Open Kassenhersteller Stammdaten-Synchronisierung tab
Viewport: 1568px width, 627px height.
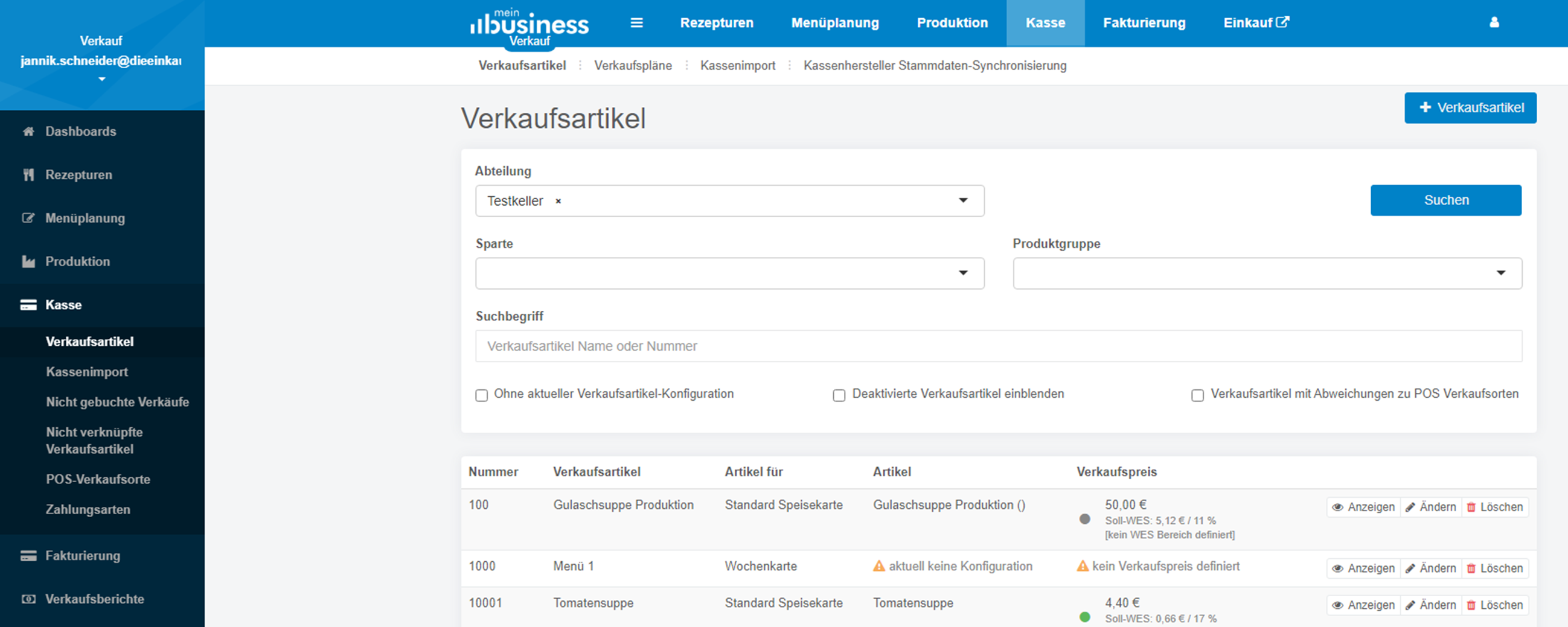[x=935, y=66]
